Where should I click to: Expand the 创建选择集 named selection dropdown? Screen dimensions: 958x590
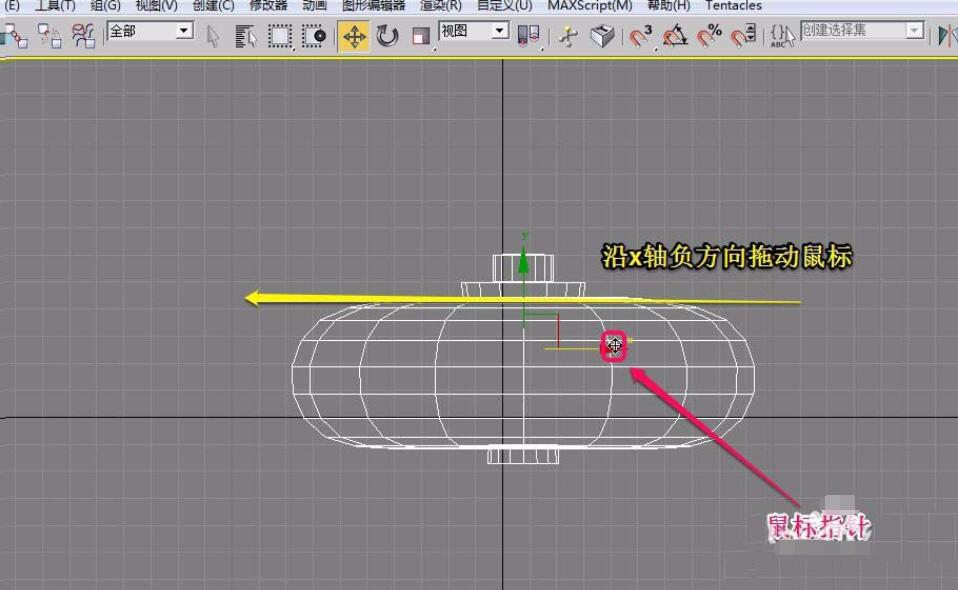(x=914, y=31)
